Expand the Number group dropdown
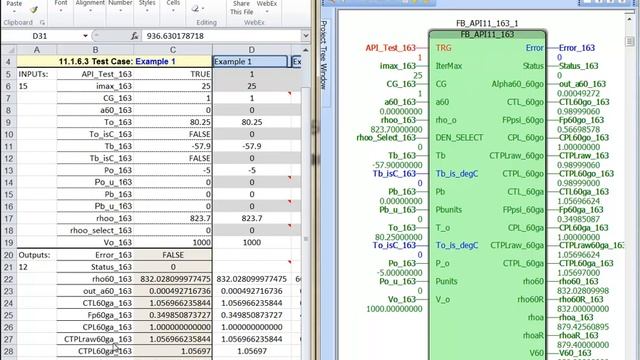 (120, 10)
